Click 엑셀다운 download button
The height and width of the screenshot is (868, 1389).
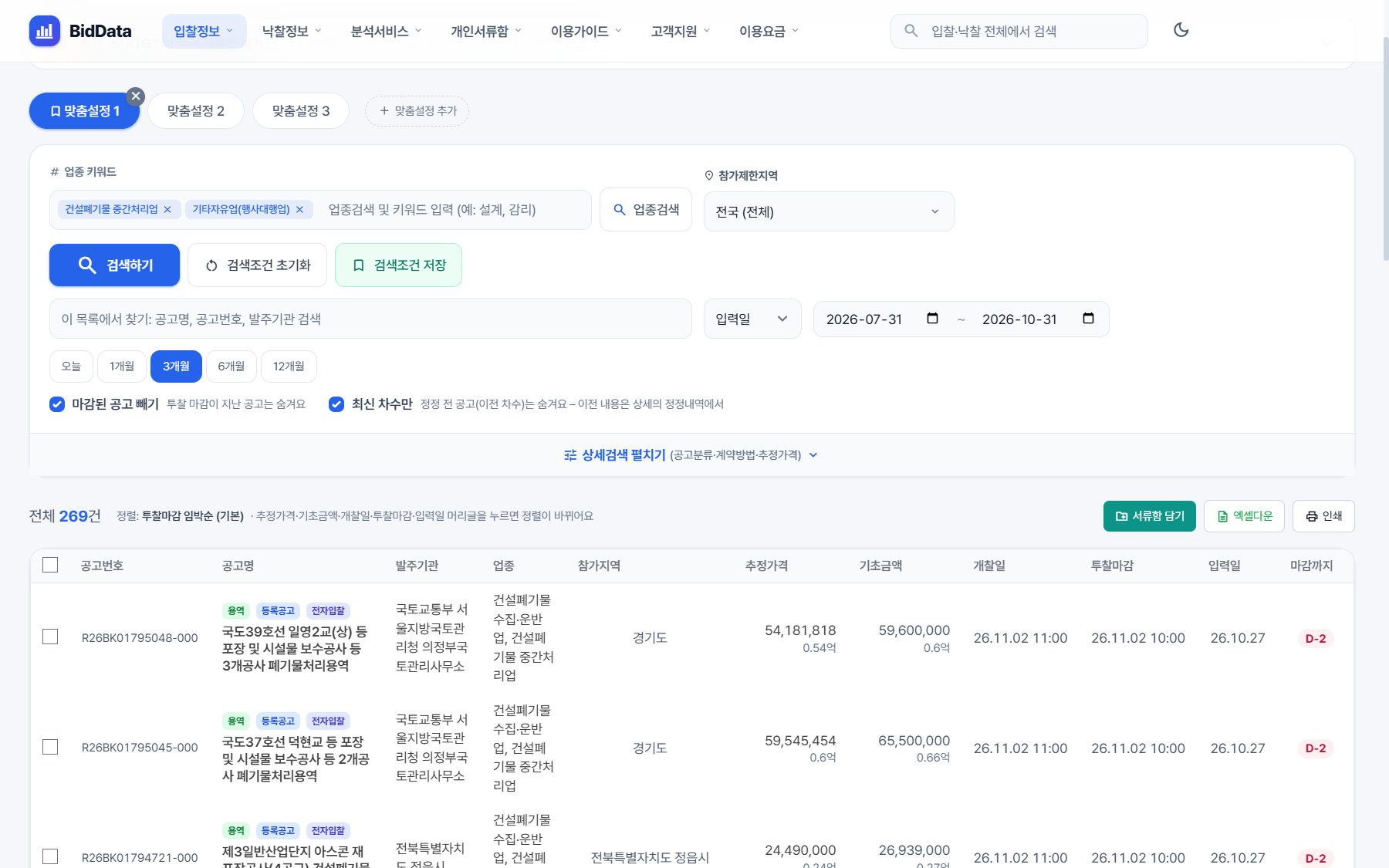pyautogui.click(x=1244, y=516)
